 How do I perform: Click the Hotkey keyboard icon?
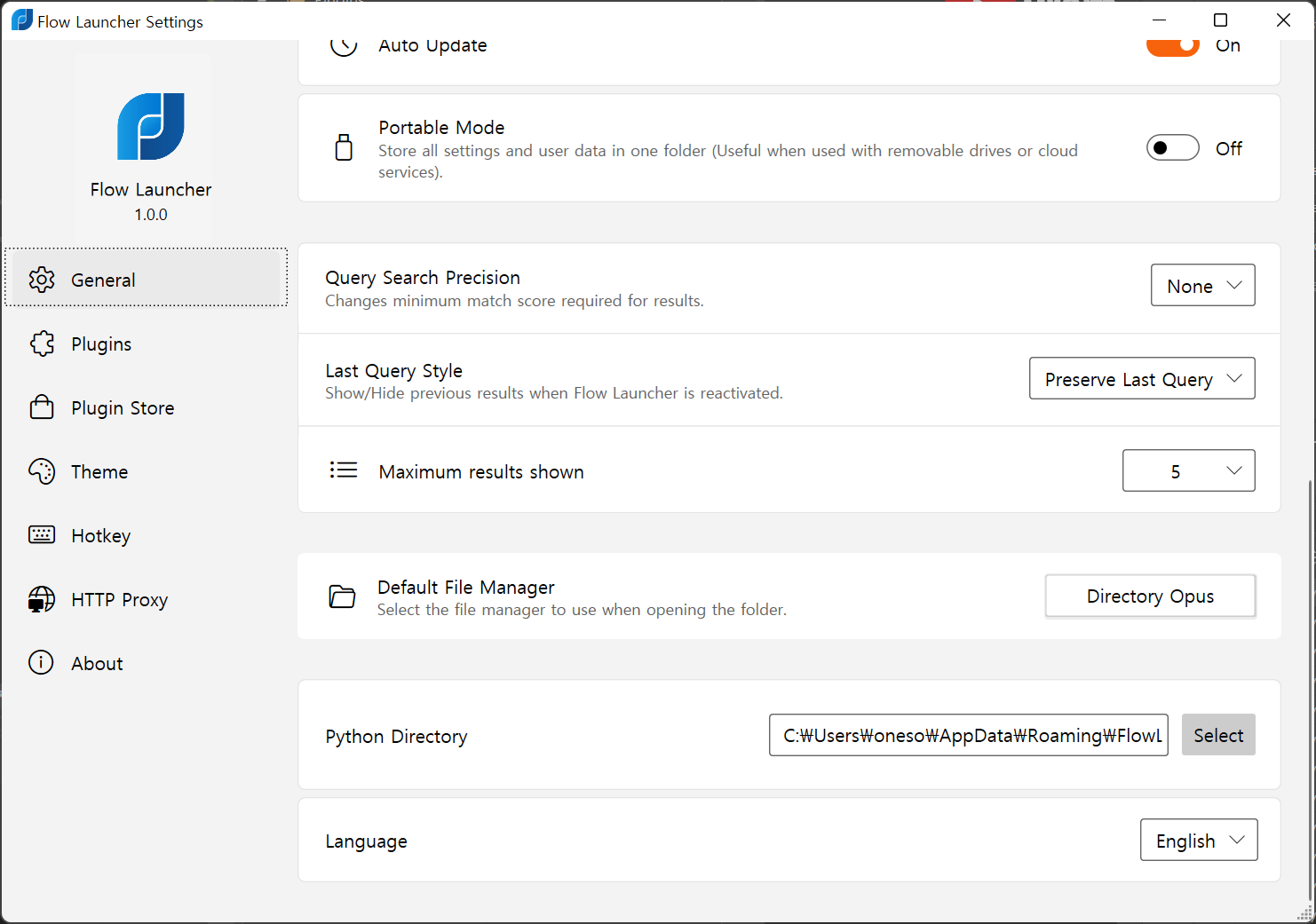[x=42, y=534]
